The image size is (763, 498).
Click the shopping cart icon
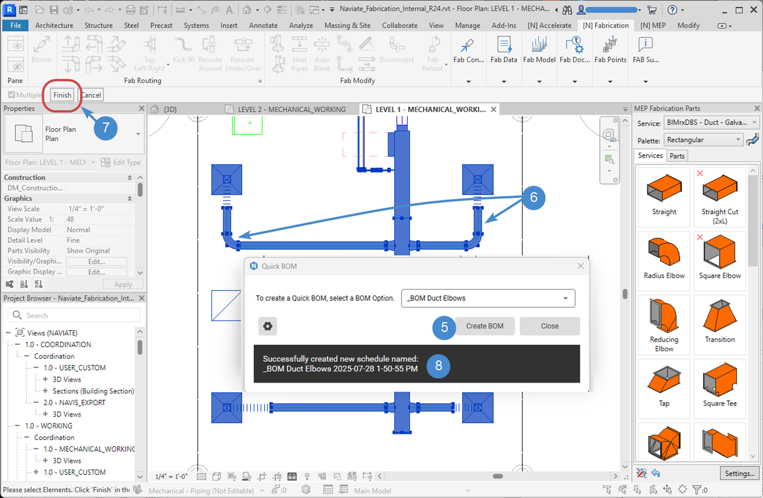[x=652, y=10]
